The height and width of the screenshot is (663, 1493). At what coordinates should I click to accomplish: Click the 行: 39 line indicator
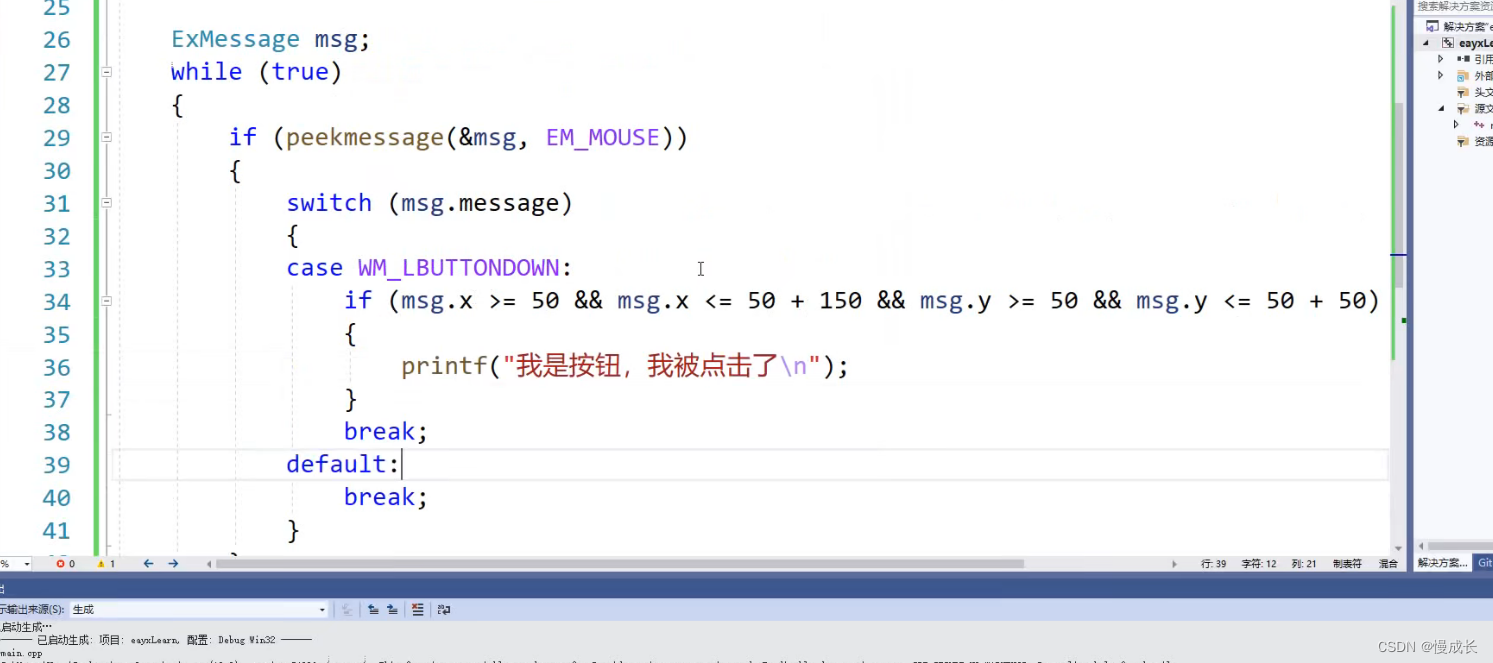(x=1214, y=564)
